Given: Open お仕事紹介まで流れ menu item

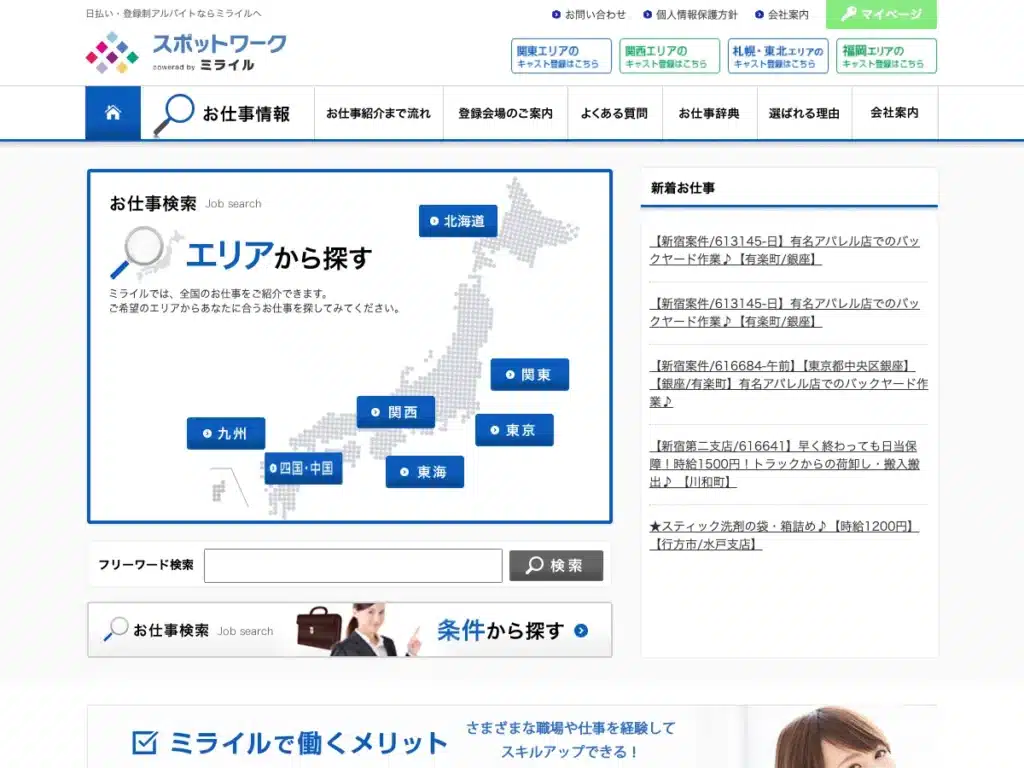Looking at the screenshot, I should tap(379, 114).
